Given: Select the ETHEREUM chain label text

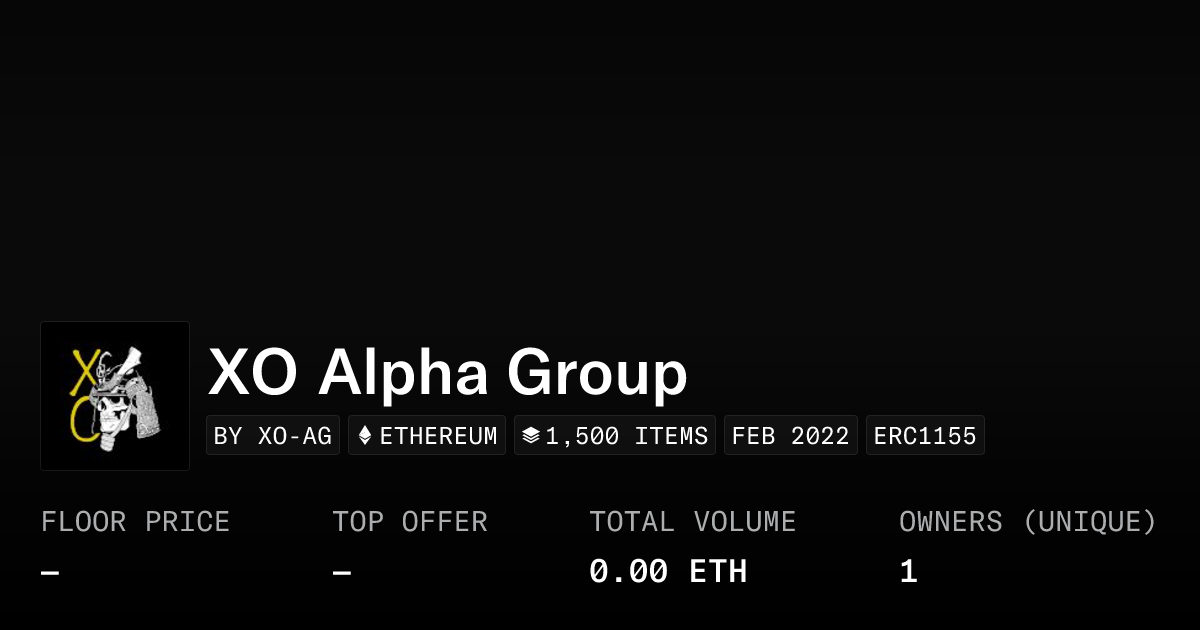Looking at the screenshot, I should click(438, 436).
